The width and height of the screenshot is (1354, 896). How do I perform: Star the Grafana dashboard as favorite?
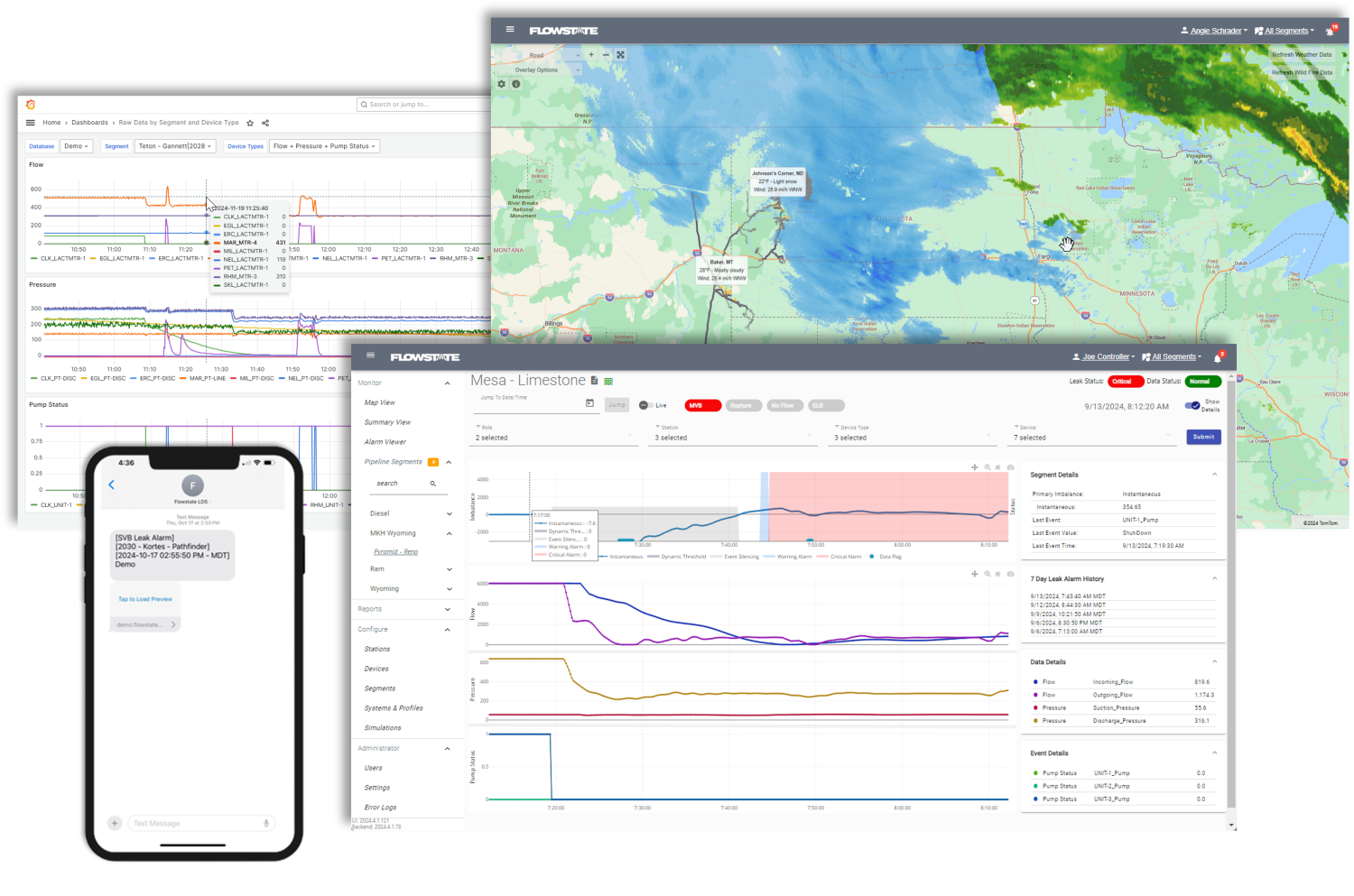250,123
